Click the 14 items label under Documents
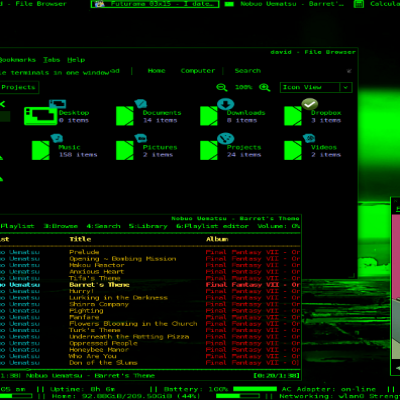 tap(160, 120)
